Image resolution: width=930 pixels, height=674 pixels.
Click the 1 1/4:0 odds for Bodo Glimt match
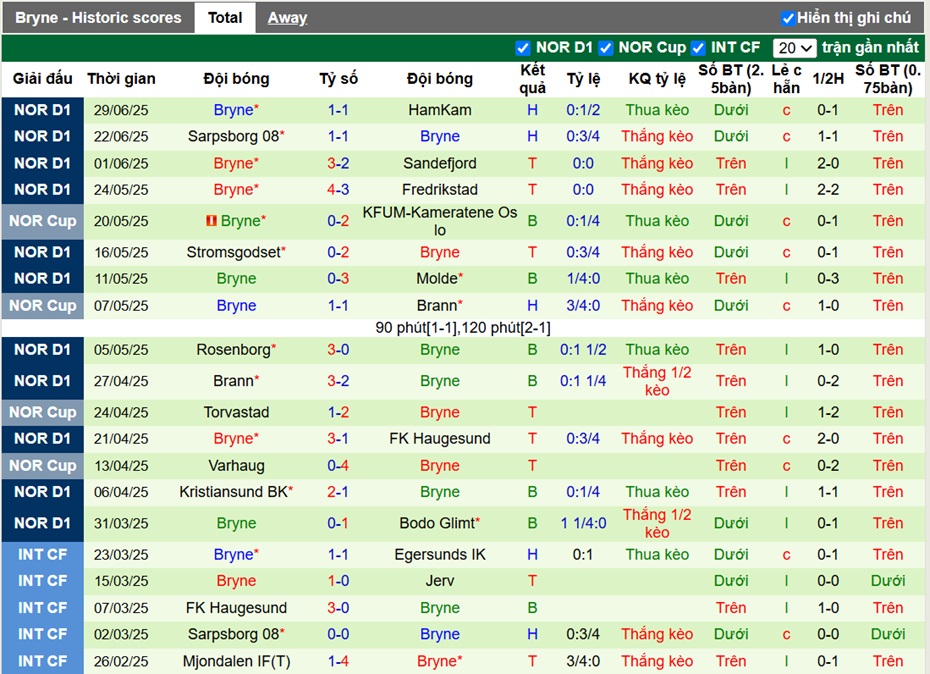(583, 523)
